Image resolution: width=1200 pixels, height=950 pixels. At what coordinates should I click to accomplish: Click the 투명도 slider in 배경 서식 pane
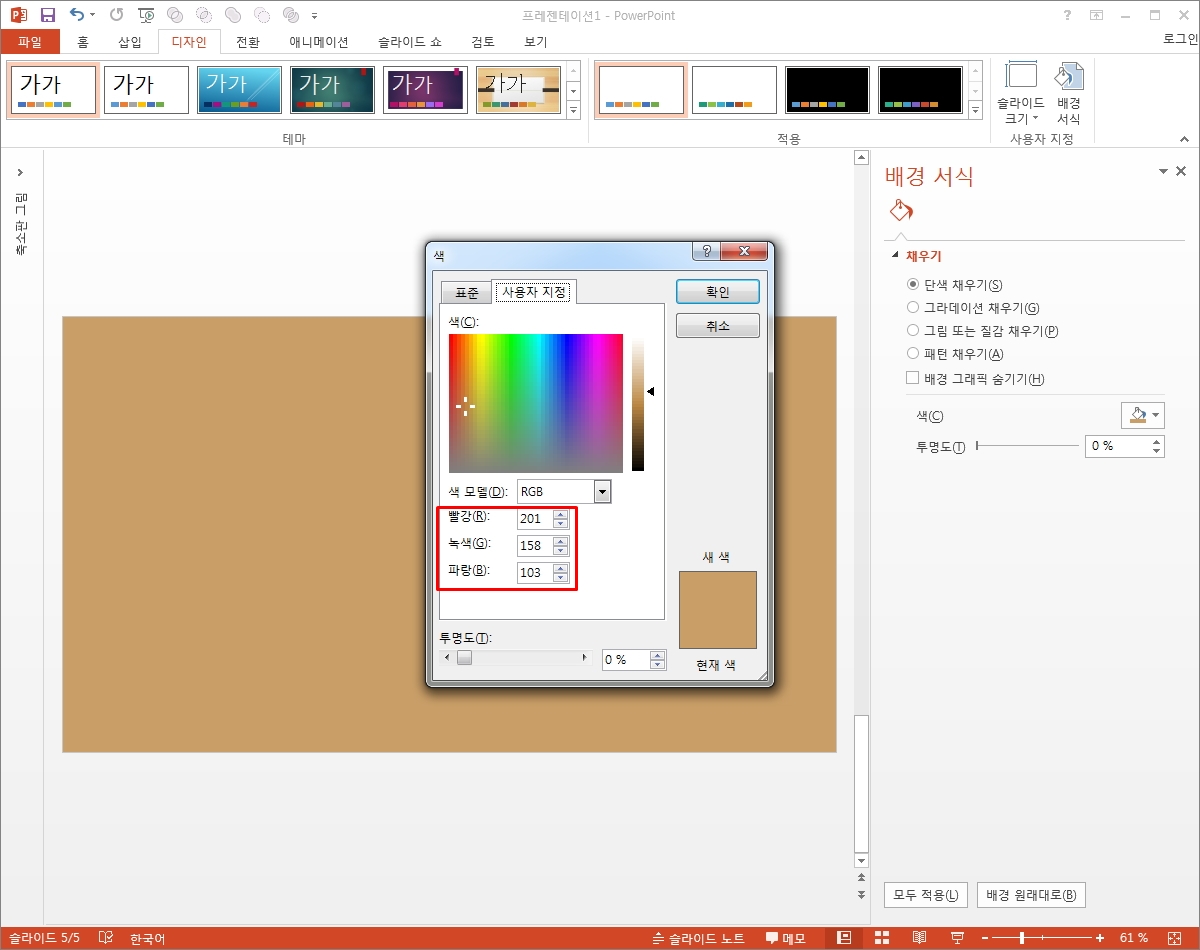coord(1027,446)
